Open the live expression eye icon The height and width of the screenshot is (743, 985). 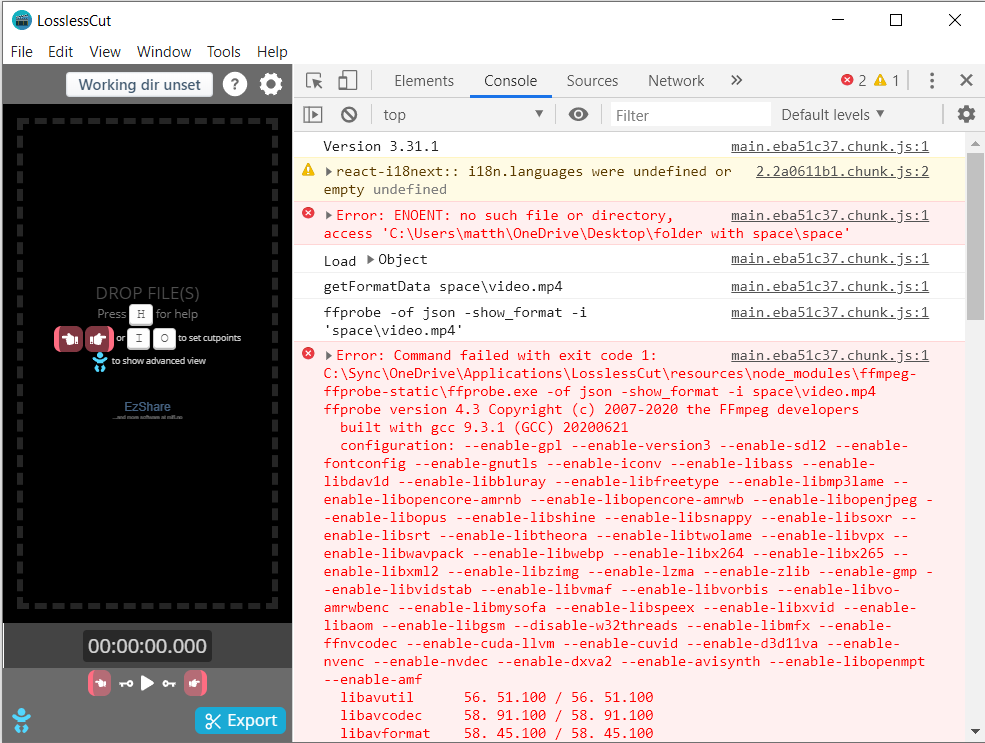pyautogui.click(x=579, y=114)
